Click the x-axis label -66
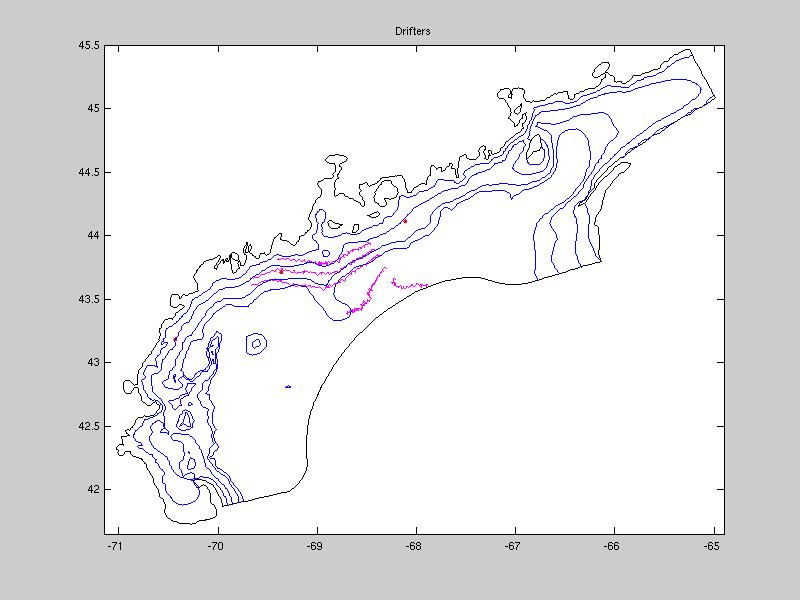This screenshot has width=800, height=600. click(611, 546)
